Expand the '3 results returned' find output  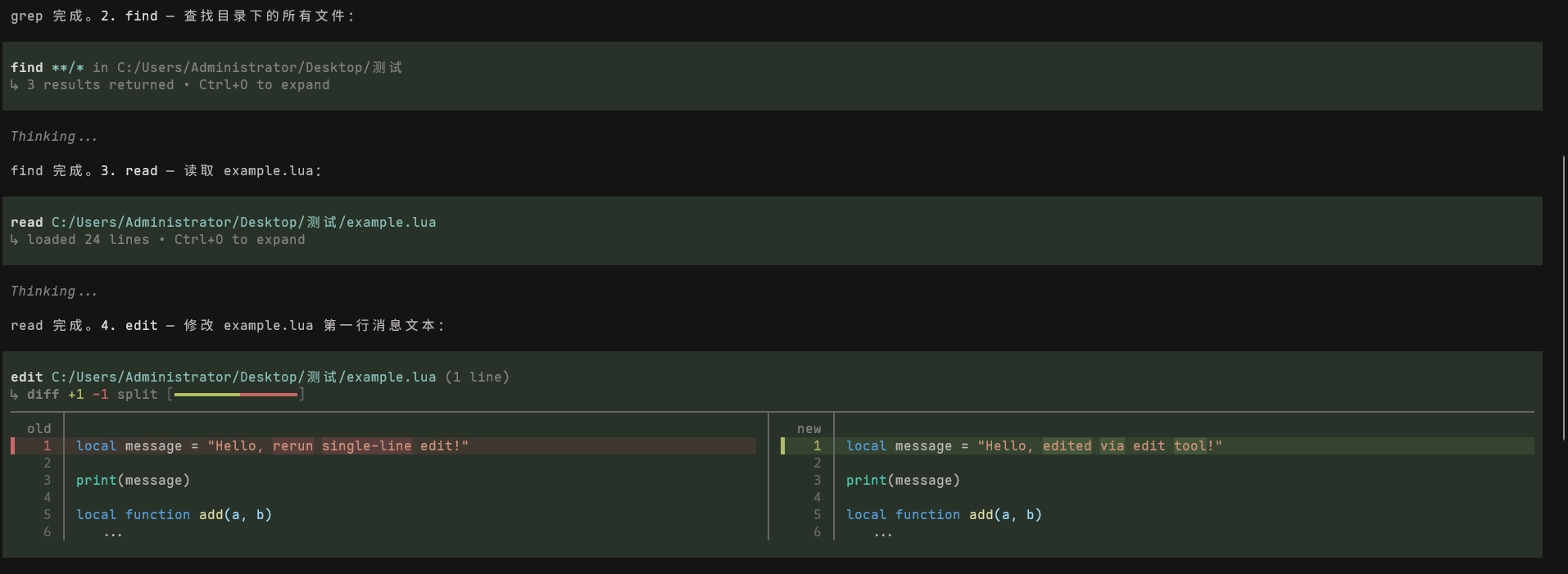click(x=170, y=85)
